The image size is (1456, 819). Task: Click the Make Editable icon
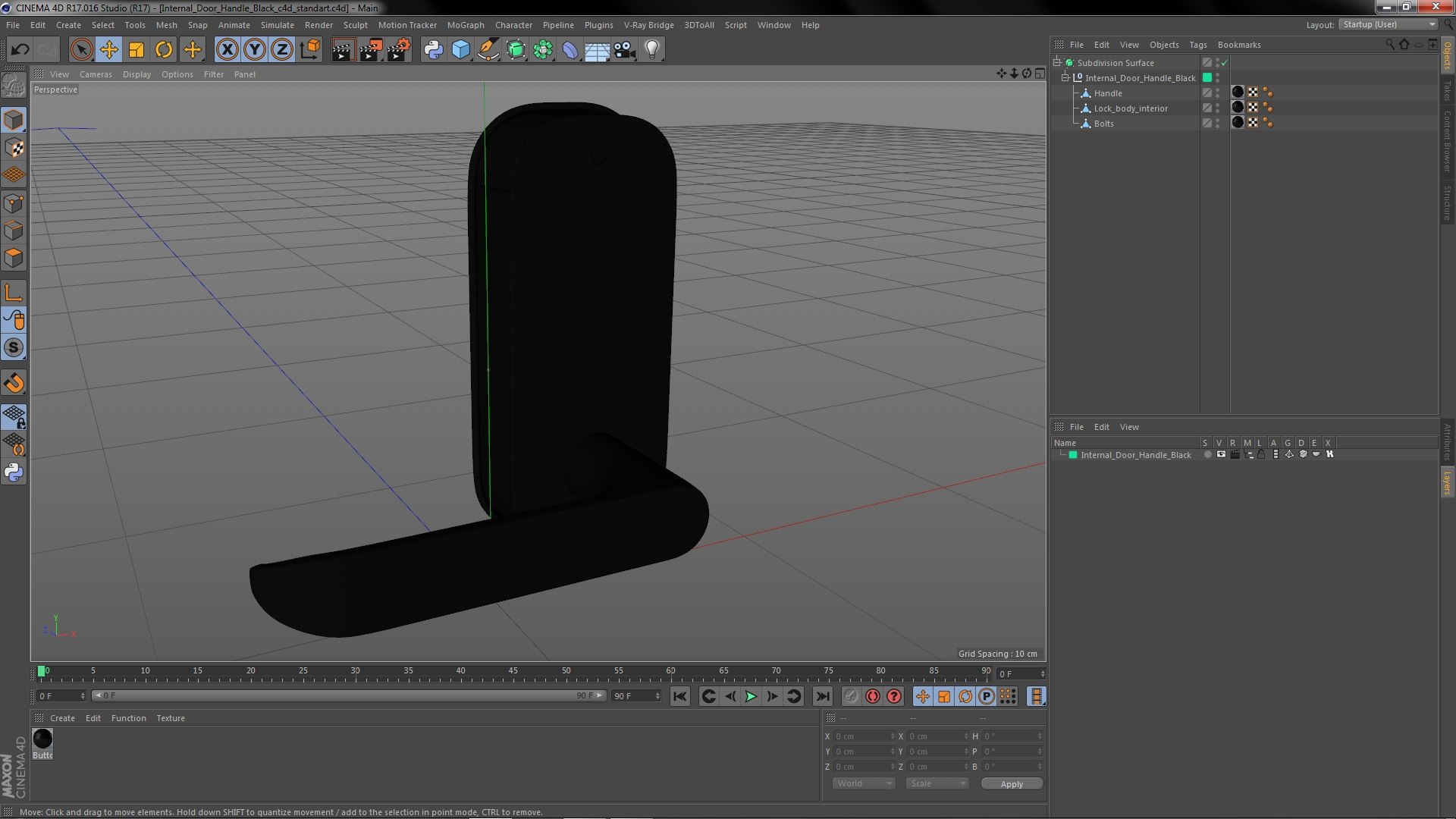pos(14,85)
